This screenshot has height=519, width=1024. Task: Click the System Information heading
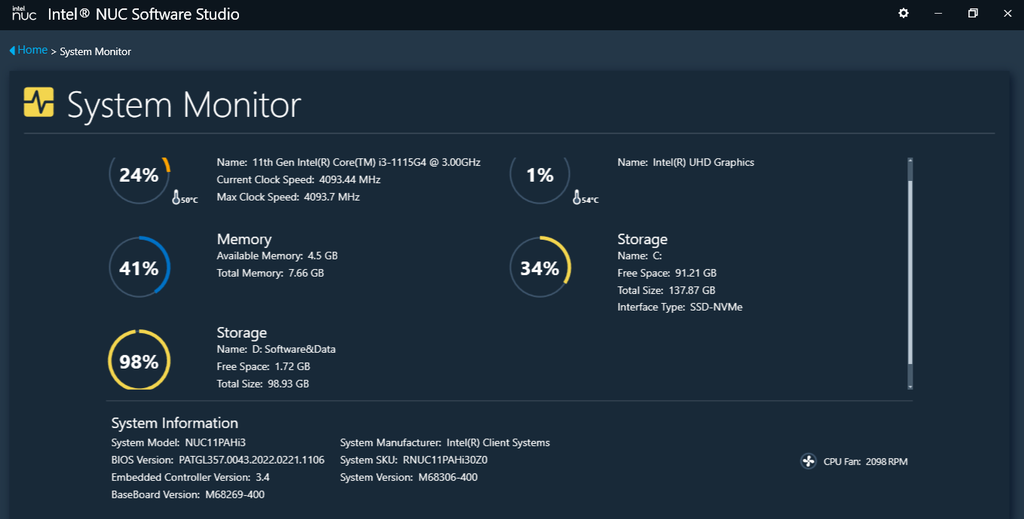[174, 423]
